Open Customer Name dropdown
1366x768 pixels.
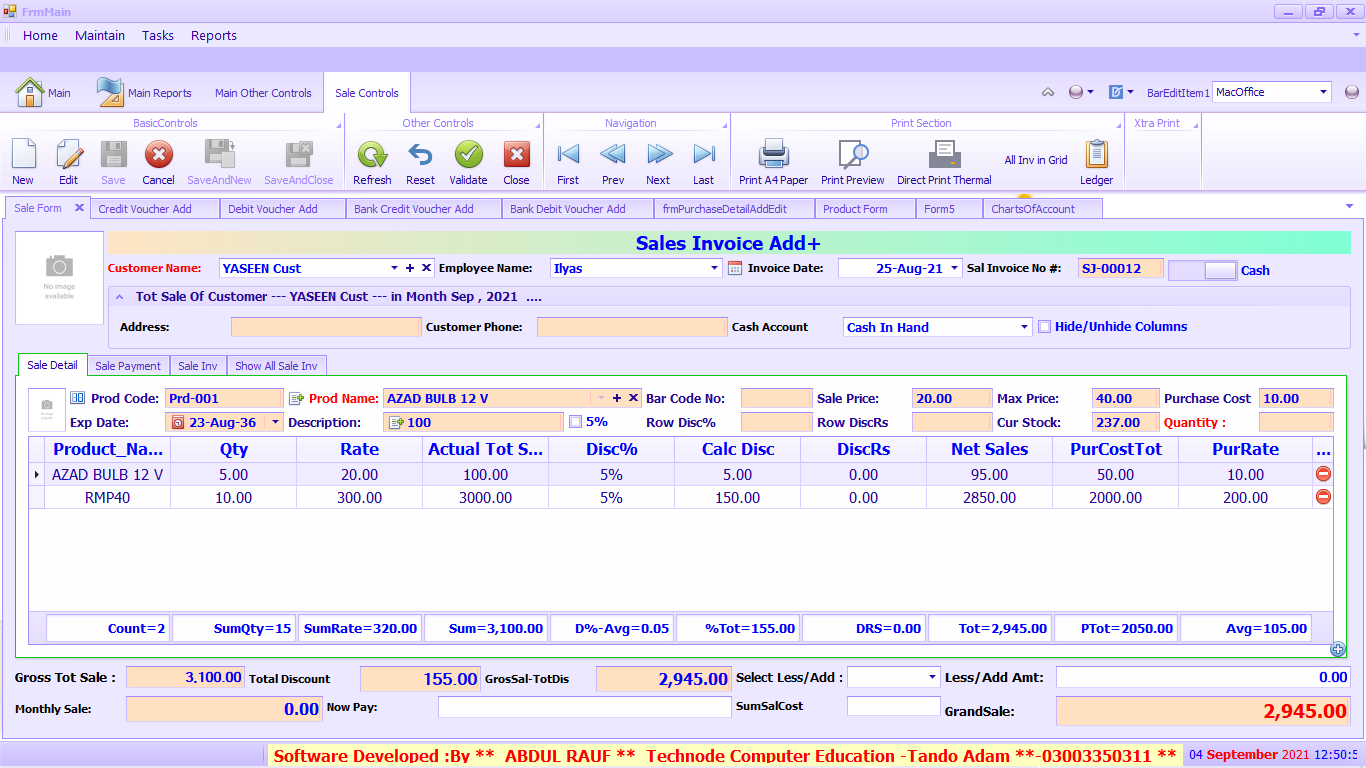394,268
